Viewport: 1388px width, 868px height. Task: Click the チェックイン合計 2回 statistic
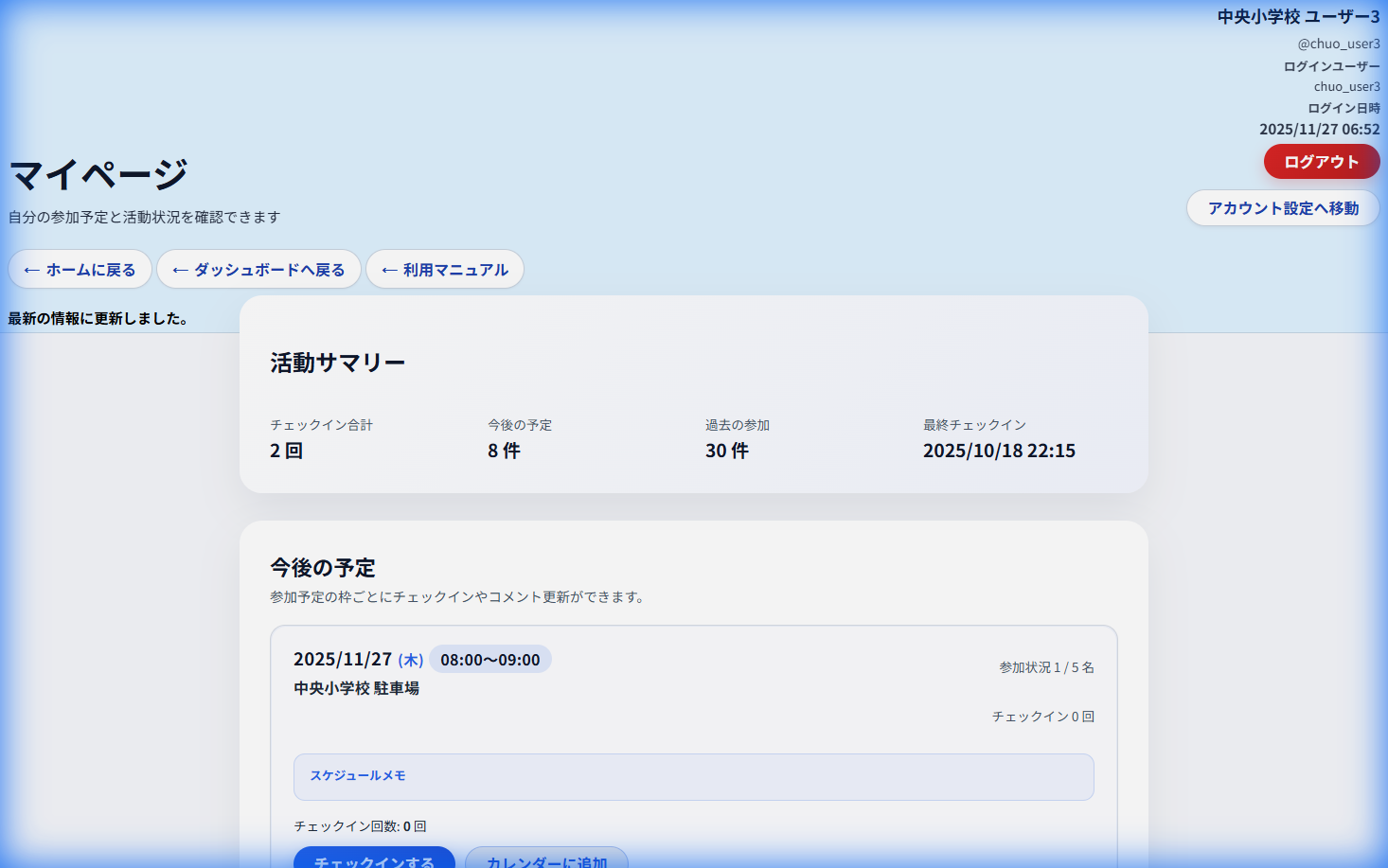pos(320,438)
